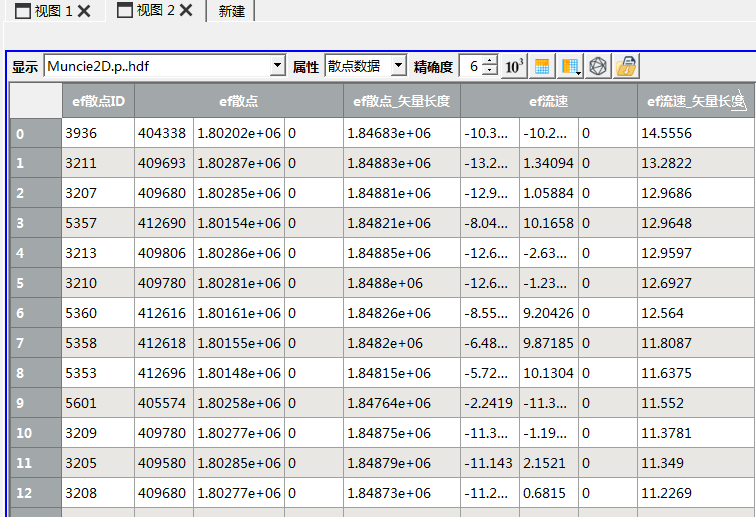This screenshot has height=517, width=756.
Task: Click flow speed value 12.564
Action: [696, 313]
